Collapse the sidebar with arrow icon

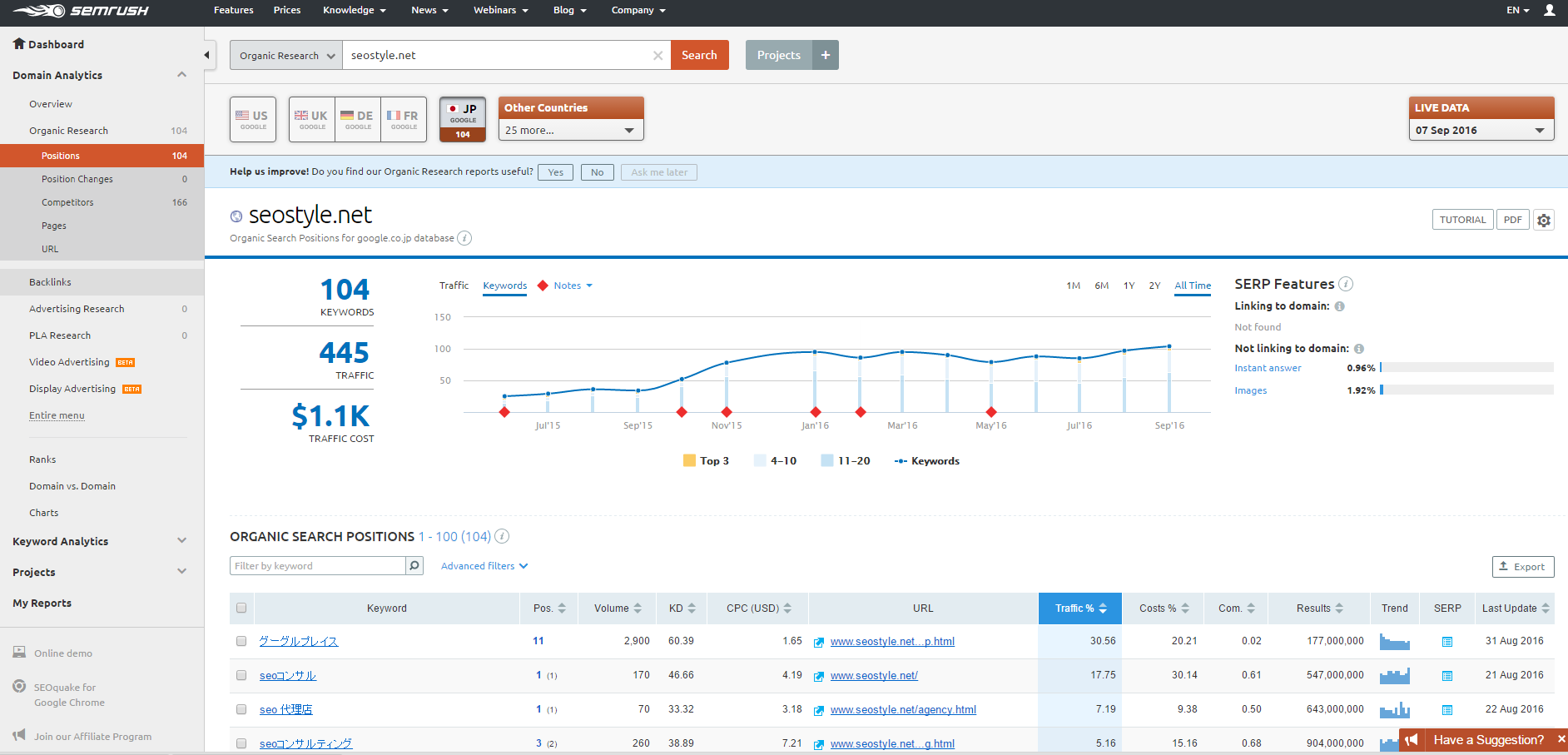(x=207, y=55)
